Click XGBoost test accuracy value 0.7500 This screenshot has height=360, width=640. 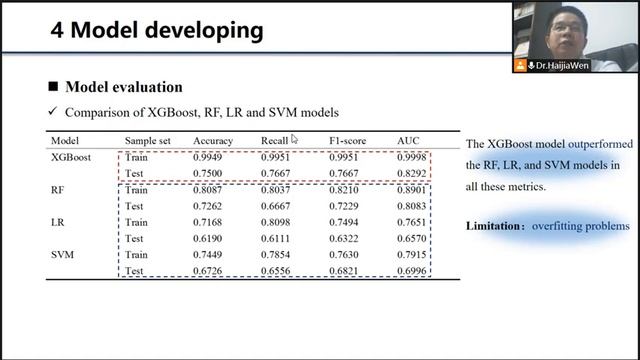207,173
